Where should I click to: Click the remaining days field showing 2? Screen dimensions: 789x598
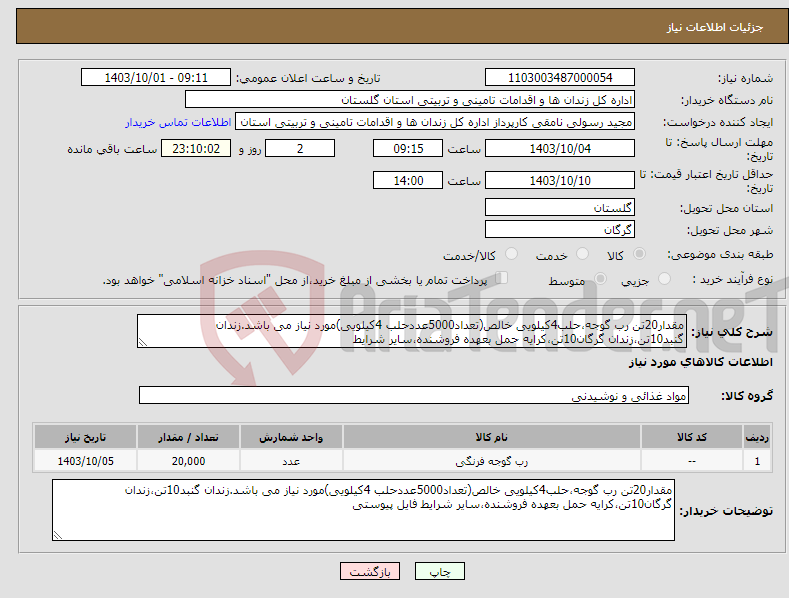(300, 148)
